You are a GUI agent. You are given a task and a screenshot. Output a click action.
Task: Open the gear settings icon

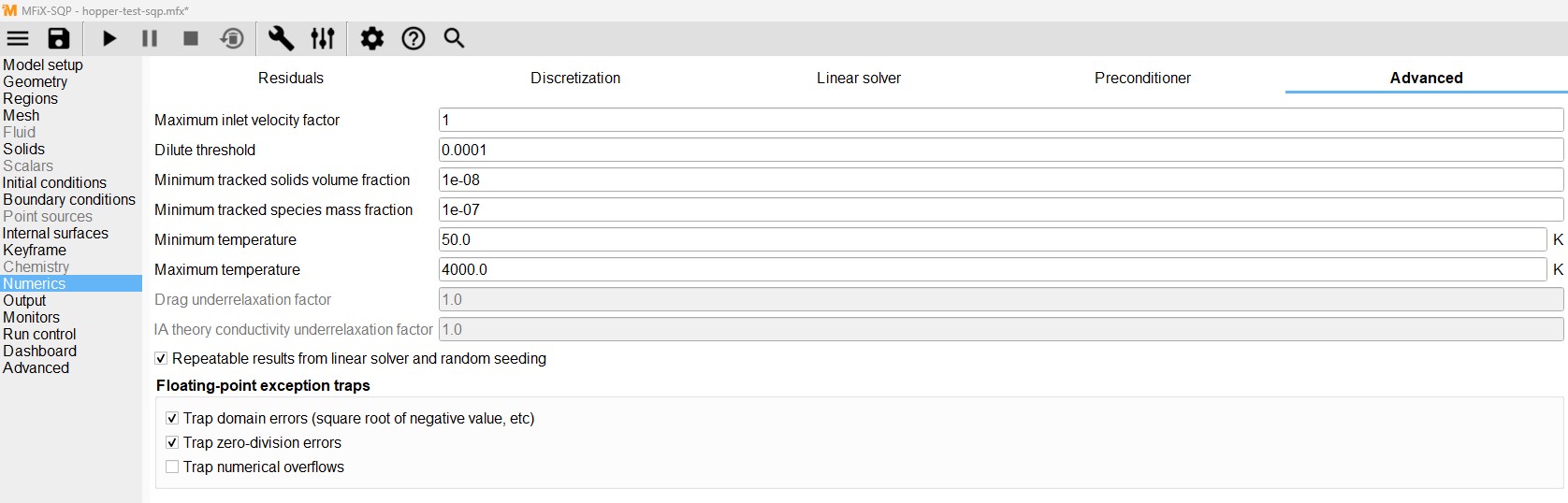click(x=372, y=38)
